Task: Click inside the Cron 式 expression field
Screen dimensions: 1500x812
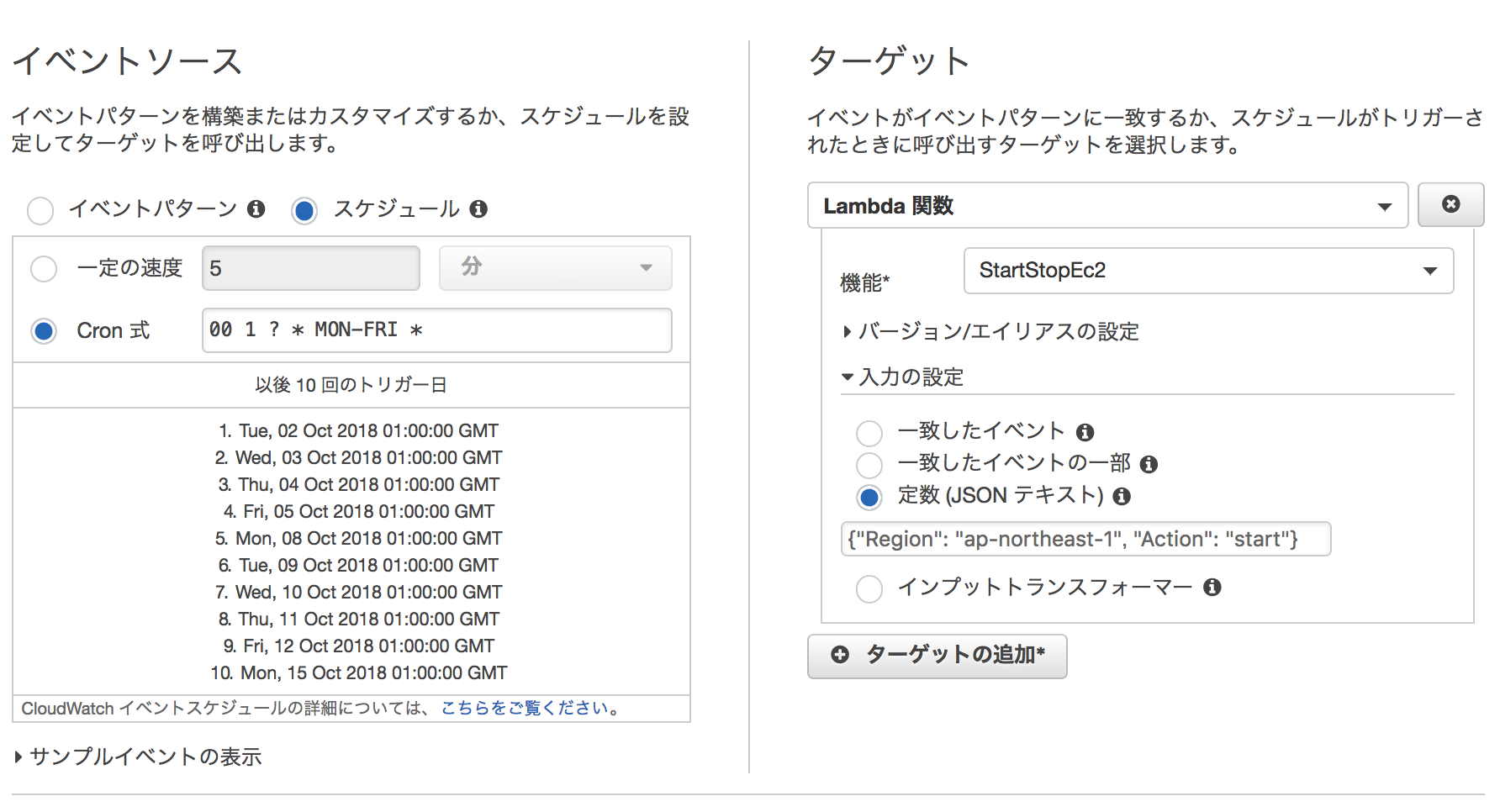Action: pyautogui.click(x=436, y=329)
